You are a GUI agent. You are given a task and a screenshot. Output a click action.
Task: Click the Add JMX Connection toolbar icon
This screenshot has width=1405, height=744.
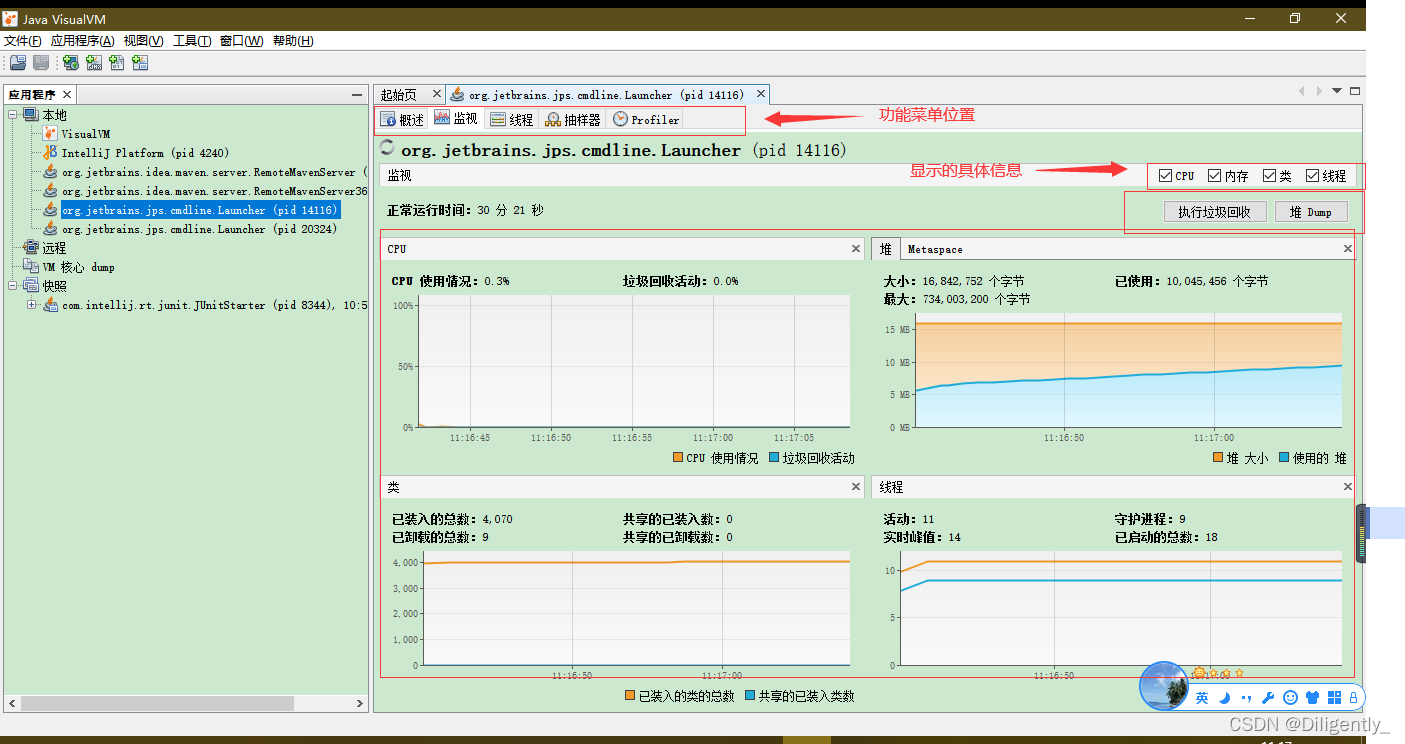tap(93, 62)
